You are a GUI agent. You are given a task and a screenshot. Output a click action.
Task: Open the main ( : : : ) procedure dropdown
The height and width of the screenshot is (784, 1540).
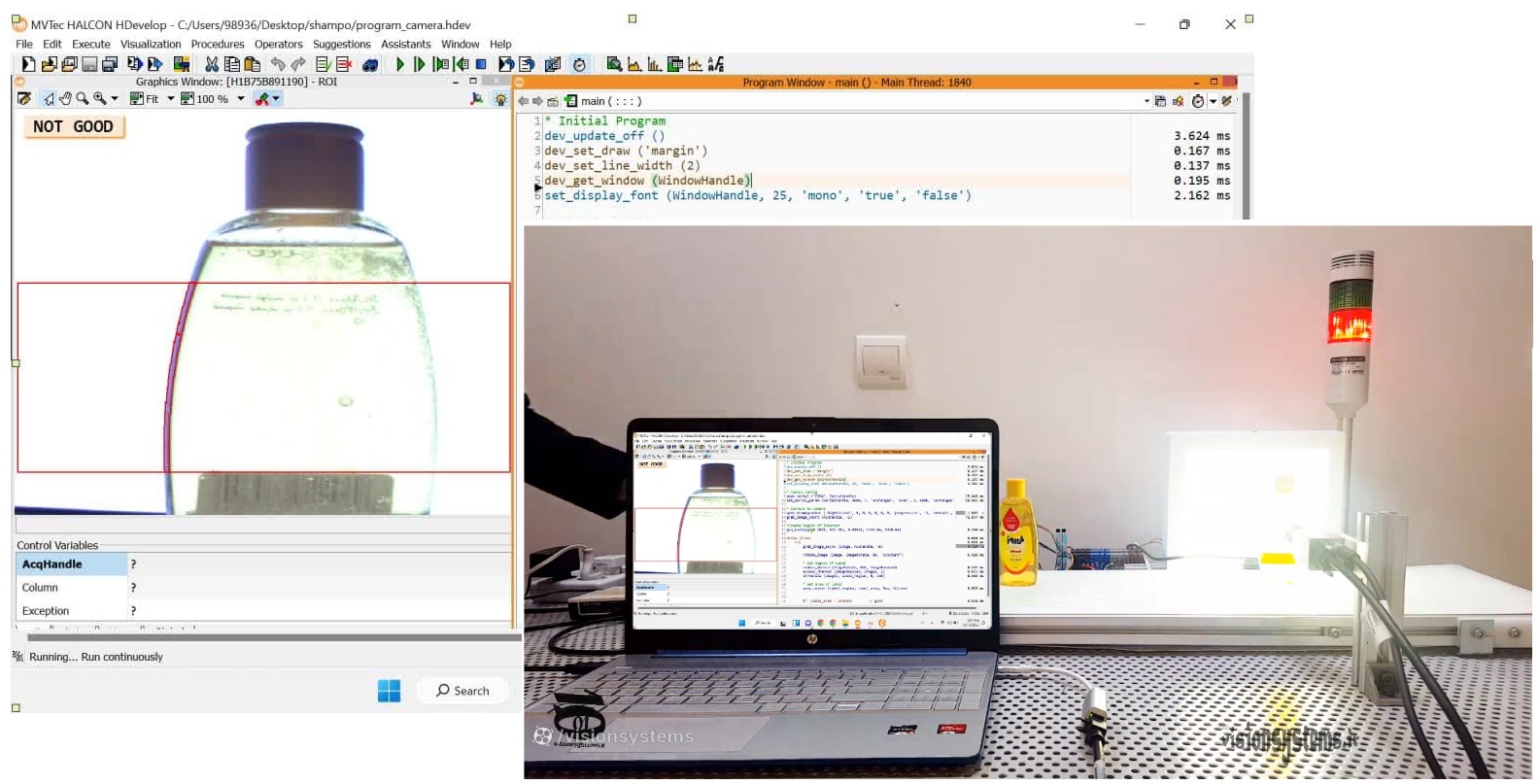tap(1146, 101)
